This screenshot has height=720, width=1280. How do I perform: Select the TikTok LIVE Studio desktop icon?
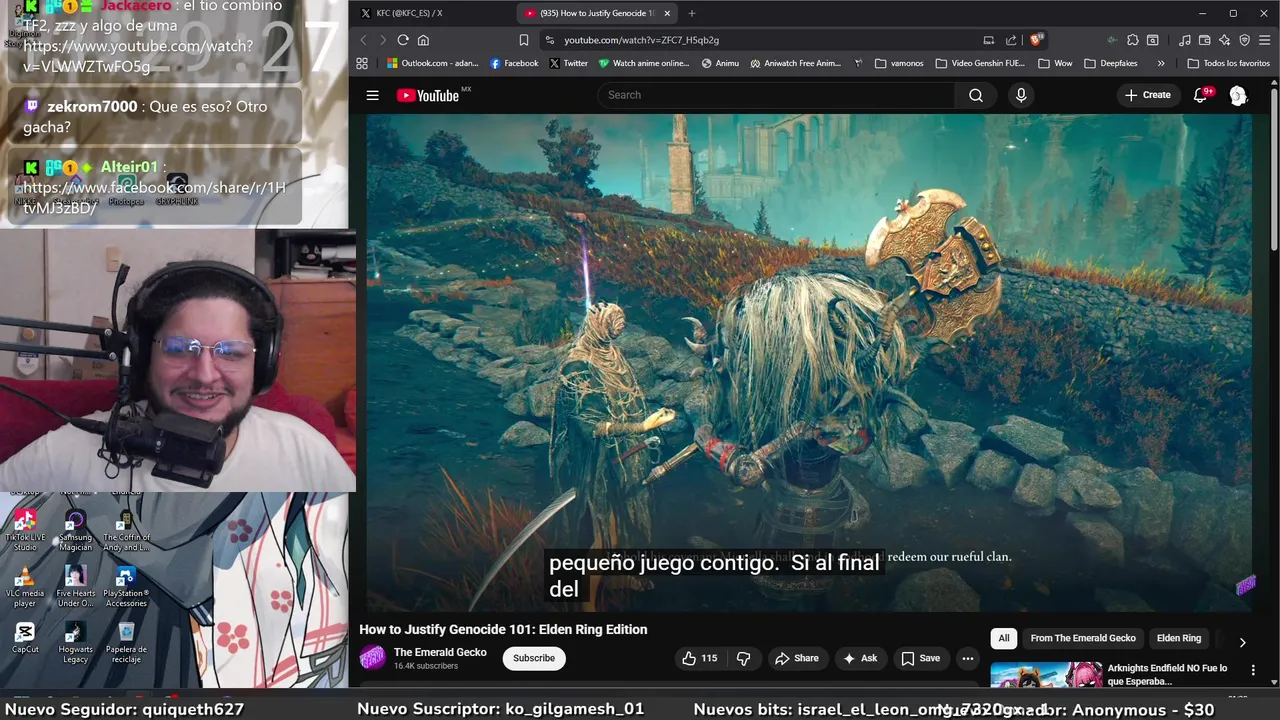click(x=25, y=530)
